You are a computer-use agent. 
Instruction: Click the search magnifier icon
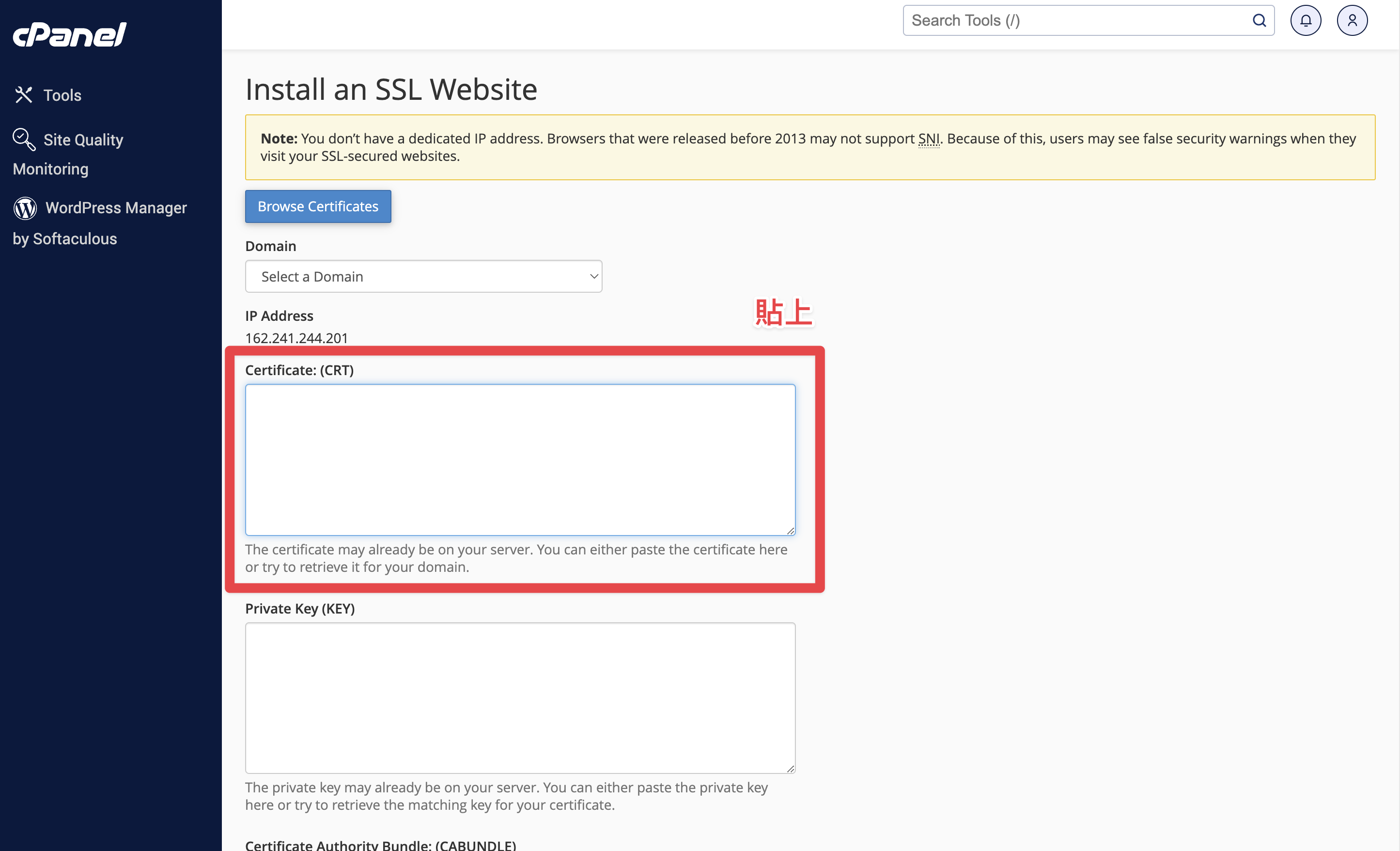click(1259, 20)
